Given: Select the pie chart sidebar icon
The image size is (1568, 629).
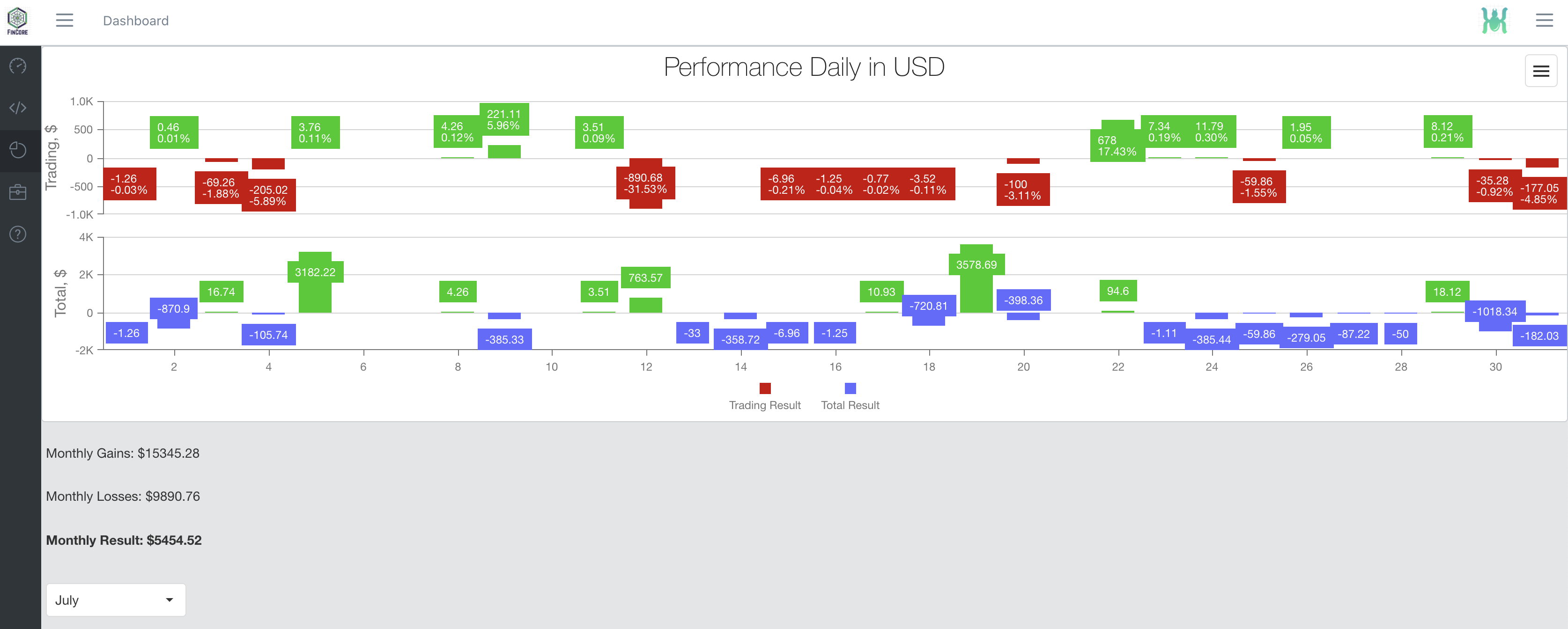Looking at the screenshot, I should [18, 150].
